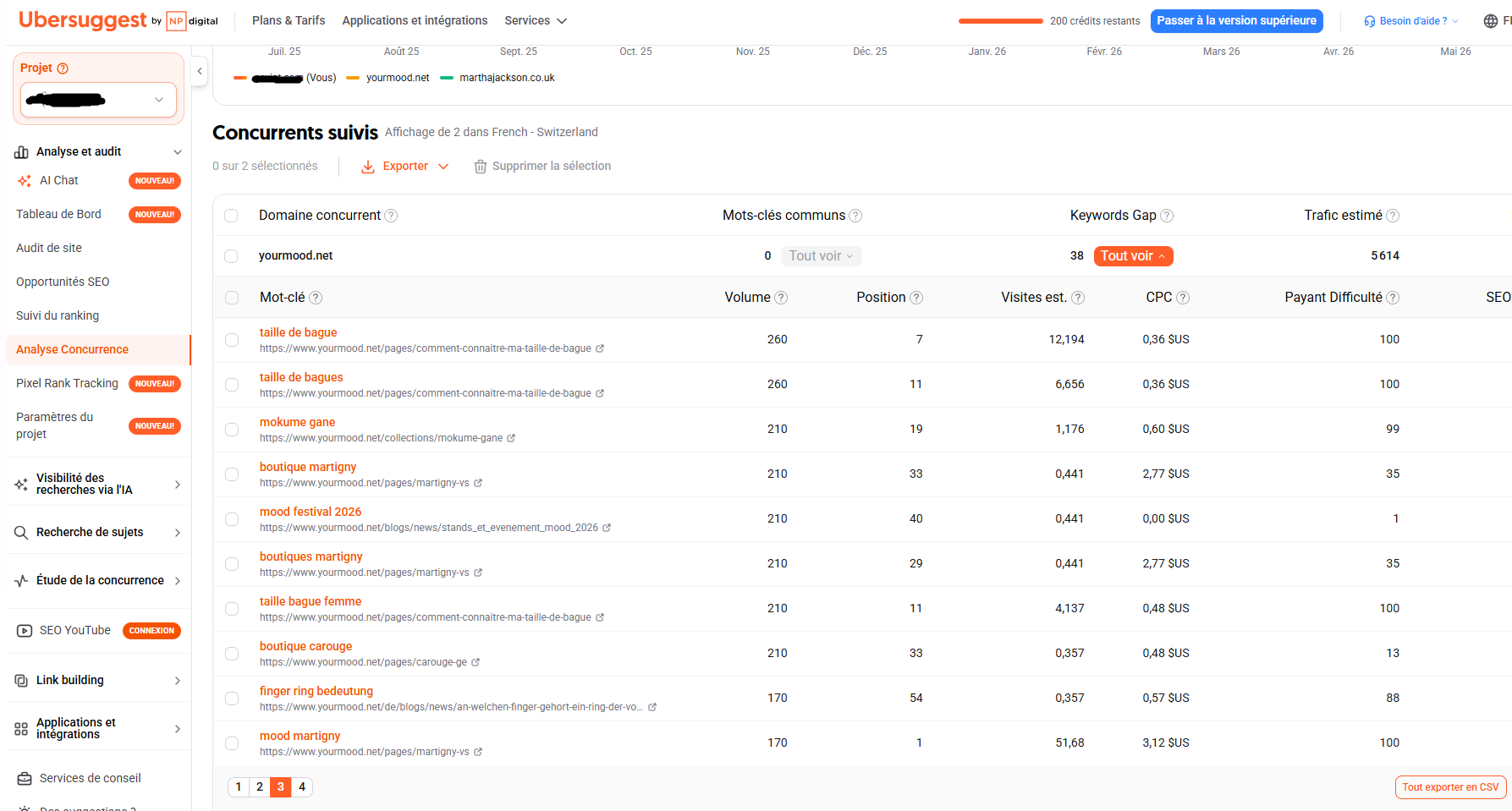
Task: Click the AI Chat sparkle icon
Action: (x=25, y=181)
